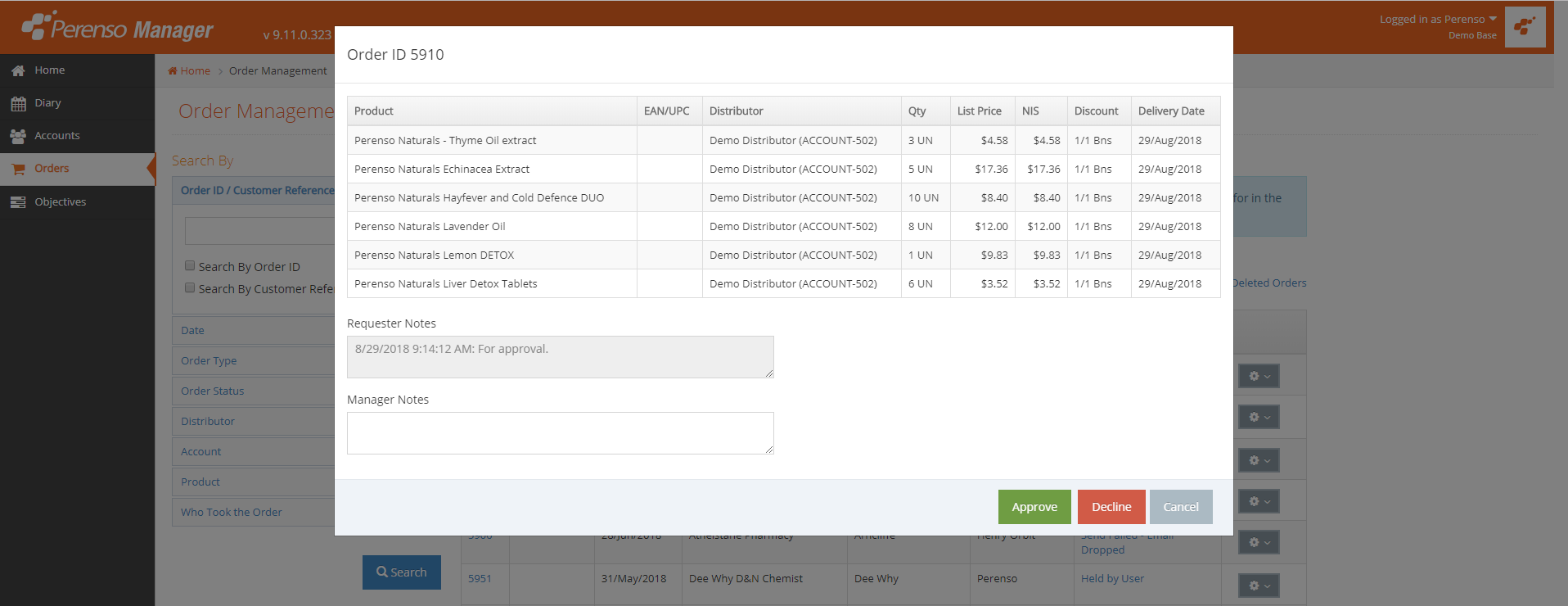Click the magnifier icon on Search button

click(382, 572)
